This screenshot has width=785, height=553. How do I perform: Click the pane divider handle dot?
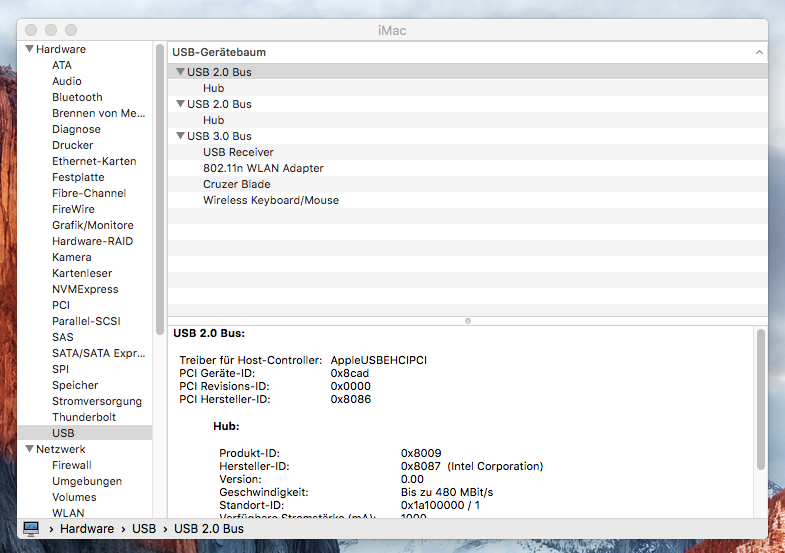pyautogui.click(x=468, y=321)
